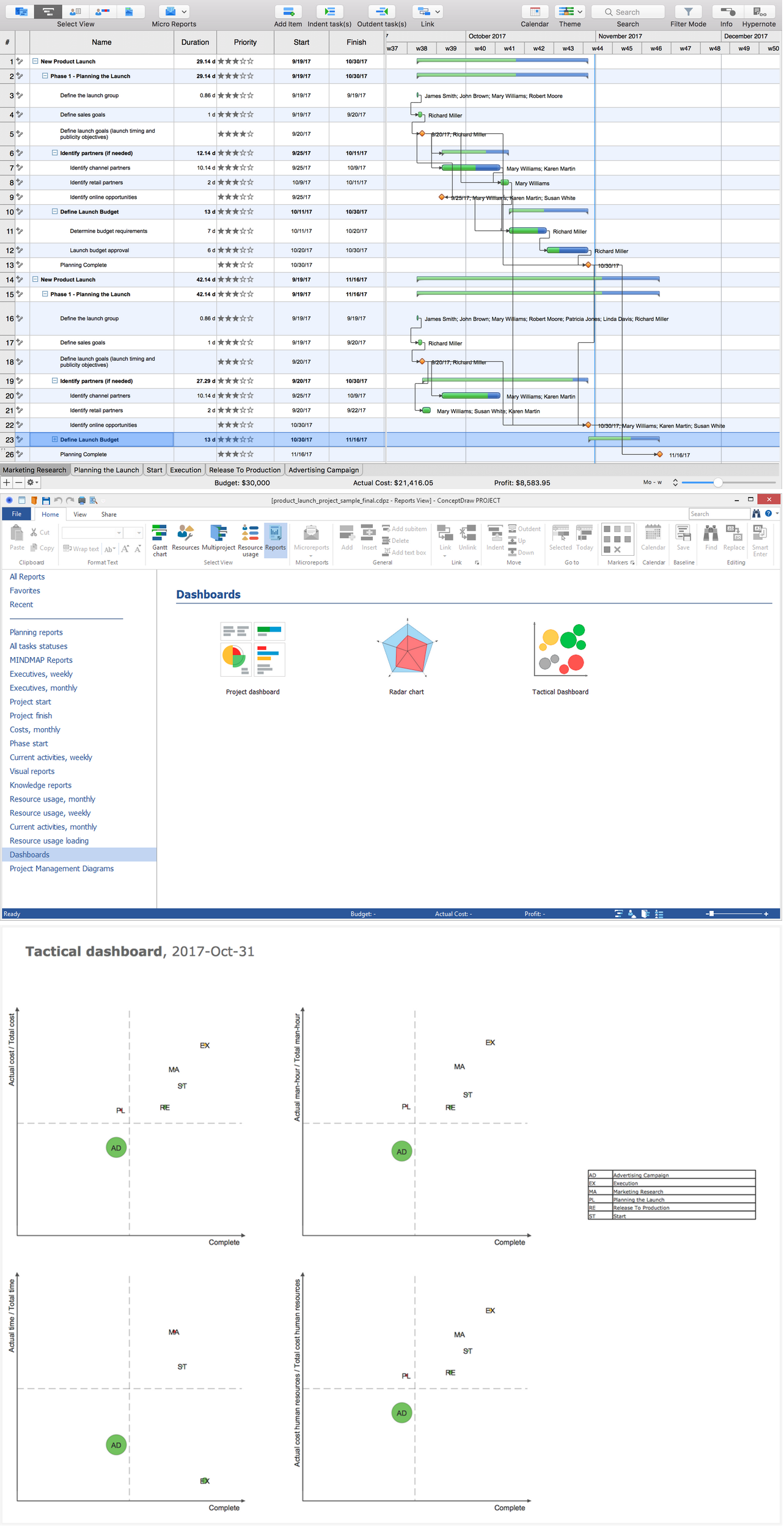Click the Indent task(s) icon
Viewport: 784px width, 1526px height.
330,12
